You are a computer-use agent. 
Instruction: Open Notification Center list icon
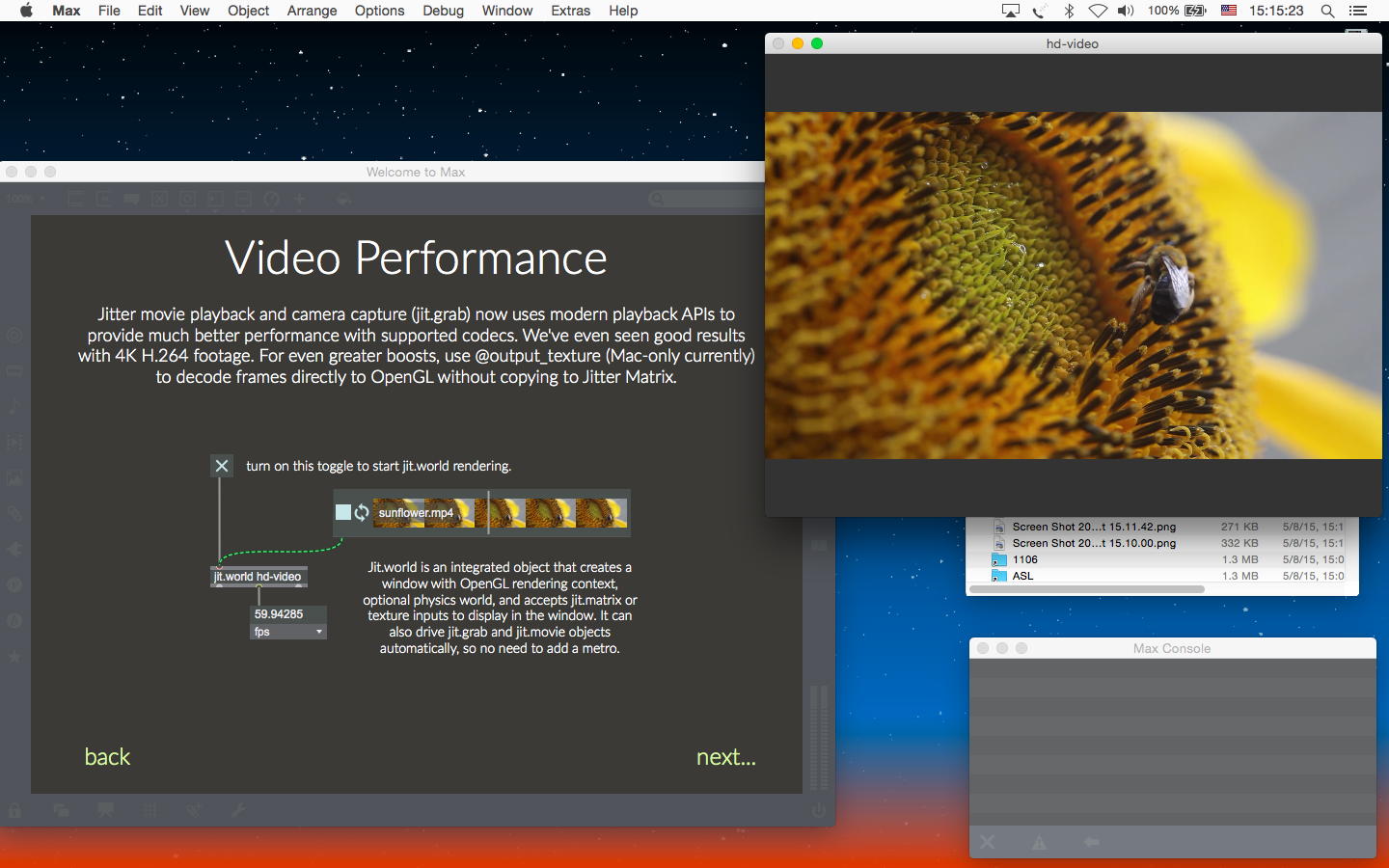pos(1358,11)
